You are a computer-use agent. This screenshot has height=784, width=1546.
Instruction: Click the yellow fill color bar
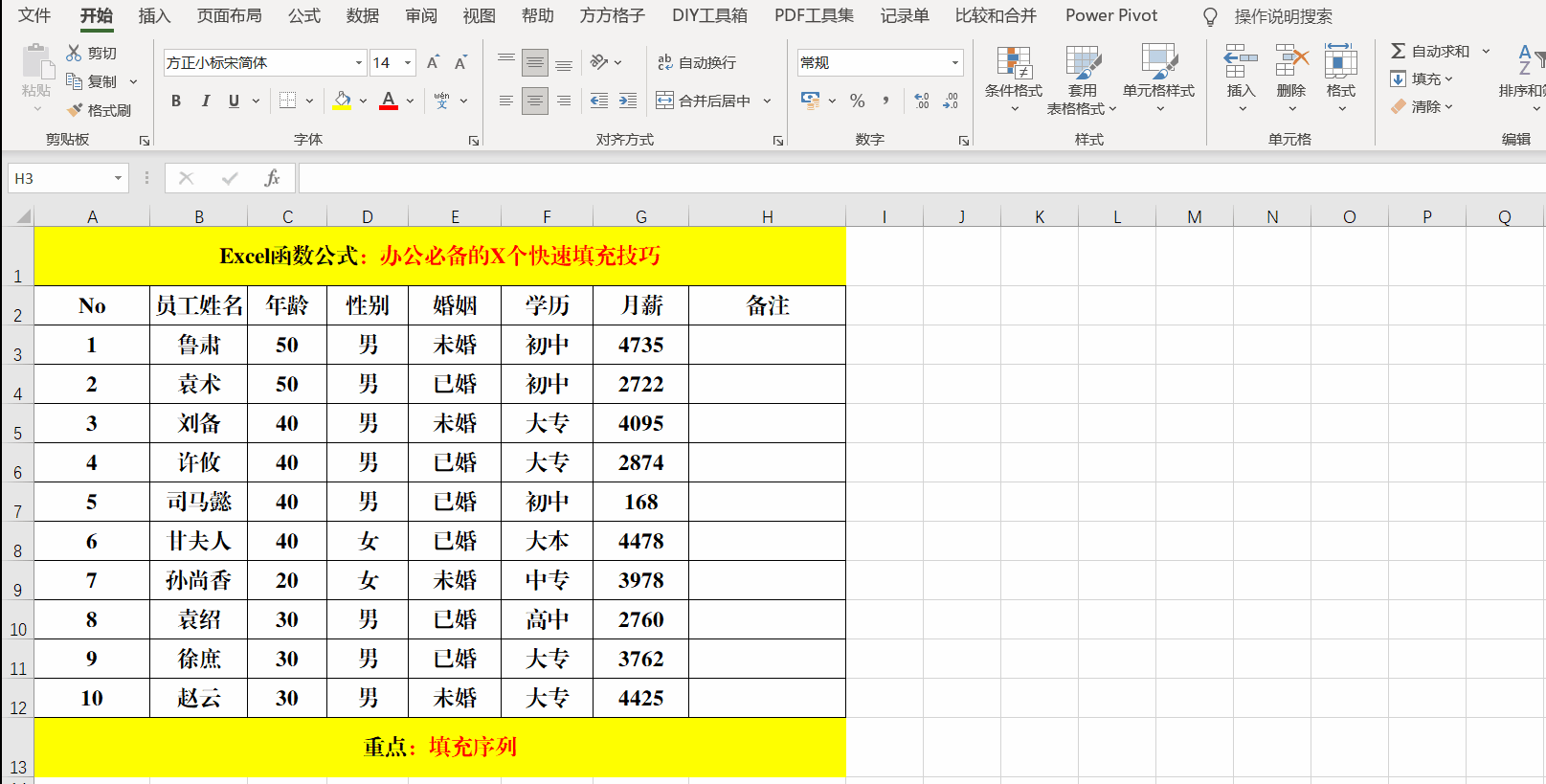(x=342, y=108)
